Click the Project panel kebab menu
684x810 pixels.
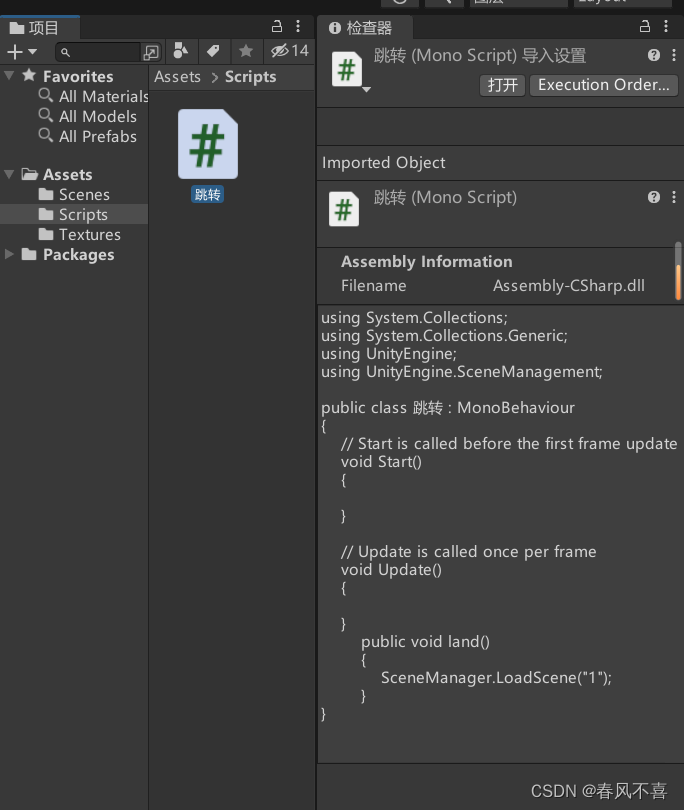coord(296,24)
